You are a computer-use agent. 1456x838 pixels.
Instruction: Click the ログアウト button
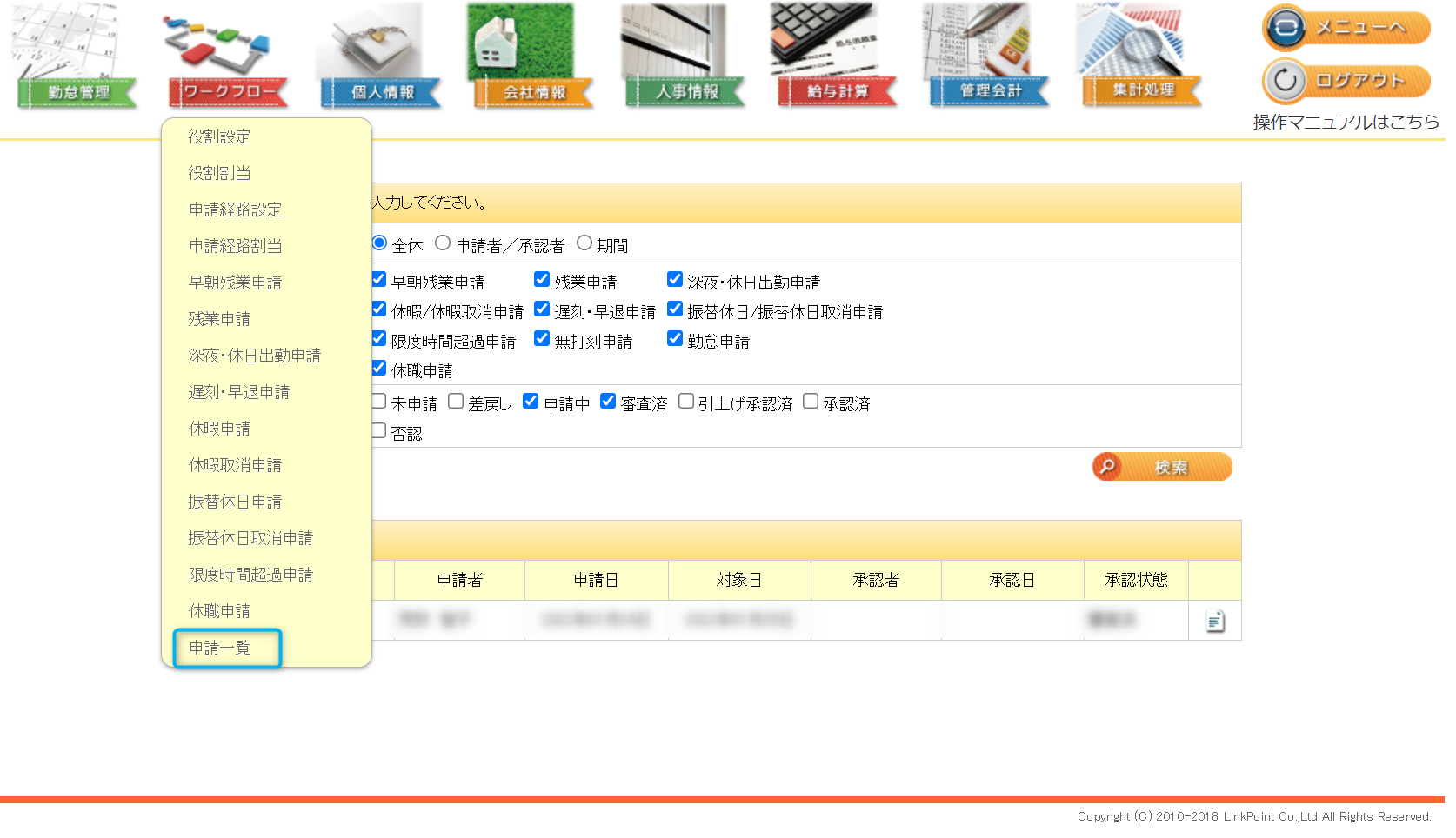click(x=1346, y=81)
